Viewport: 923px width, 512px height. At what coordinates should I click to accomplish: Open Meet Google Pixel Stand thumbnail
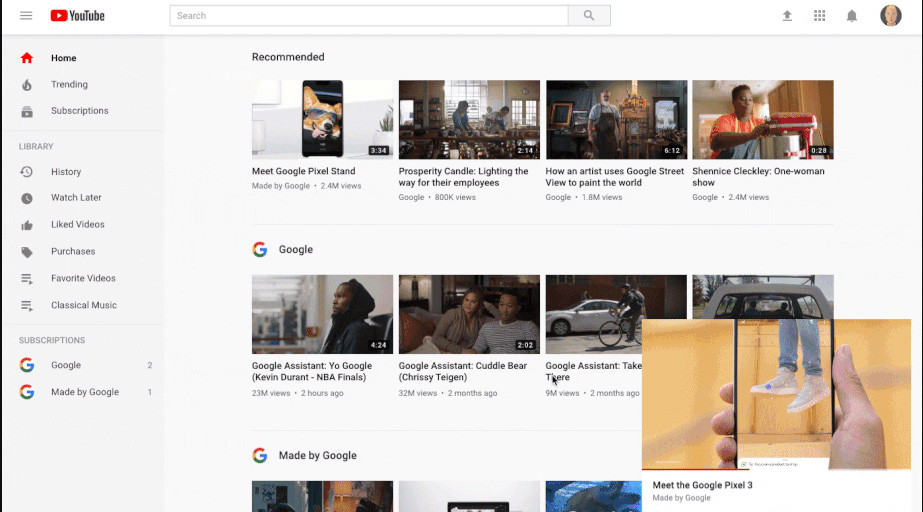322,119
